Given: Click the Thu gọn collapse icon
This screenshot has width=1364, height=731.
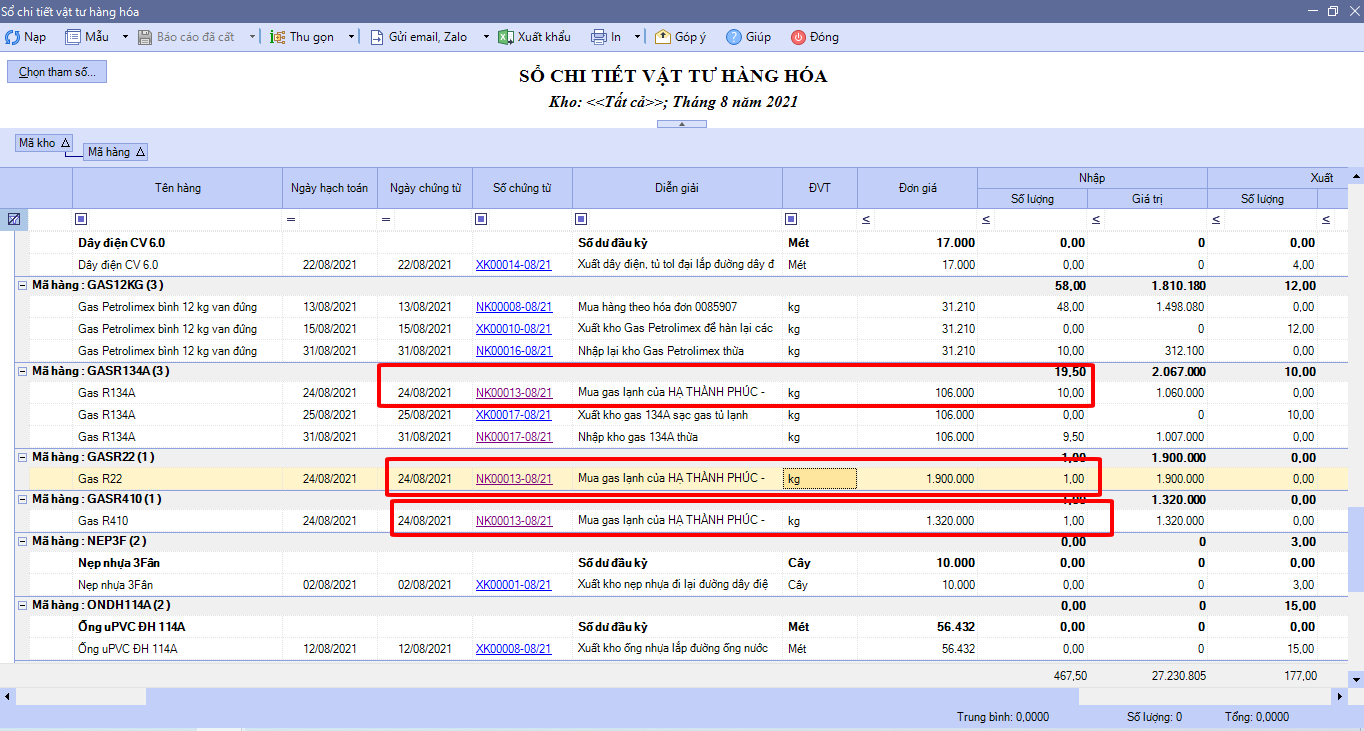Looking at the screenshot, I should 278,37.
